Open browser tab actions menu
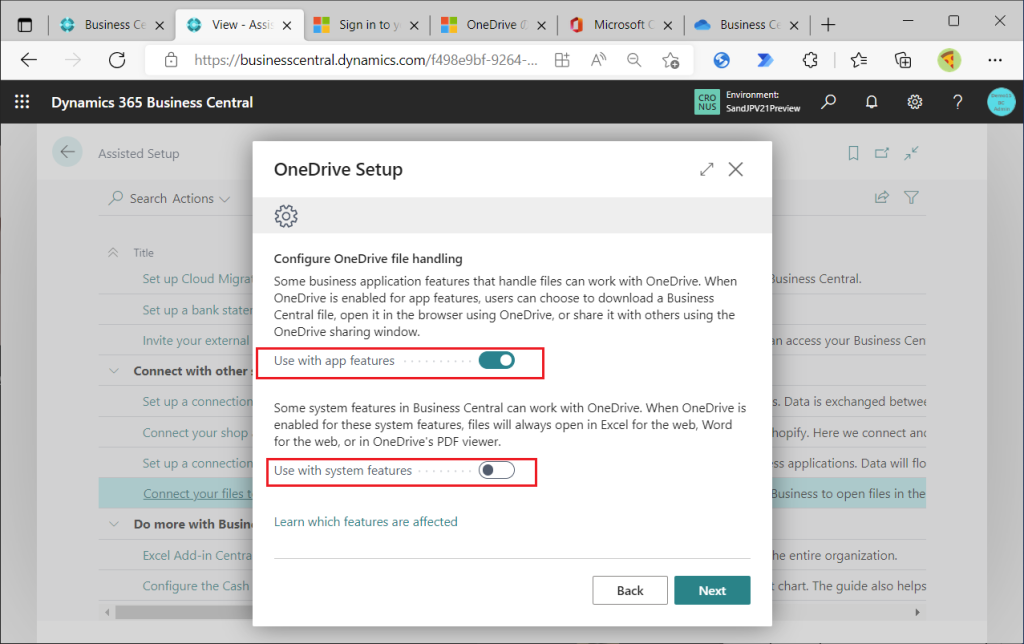The image size is (1024, 644). point(24,25)
